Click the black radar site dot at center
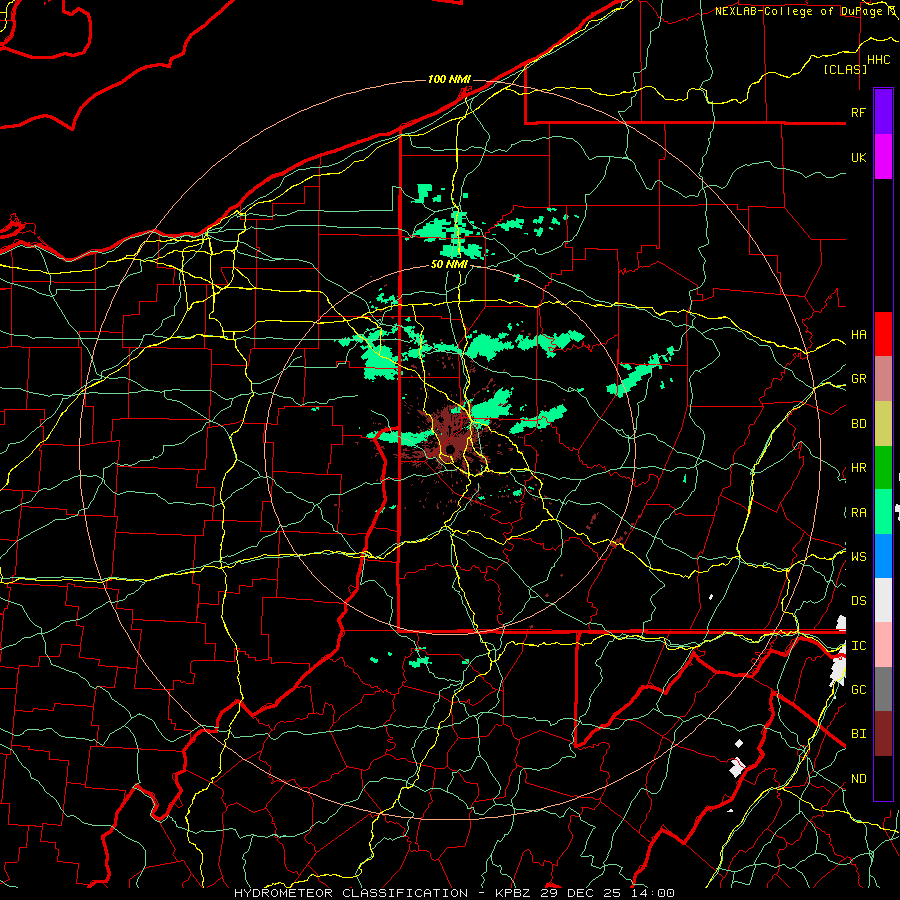 pos(451,449)
